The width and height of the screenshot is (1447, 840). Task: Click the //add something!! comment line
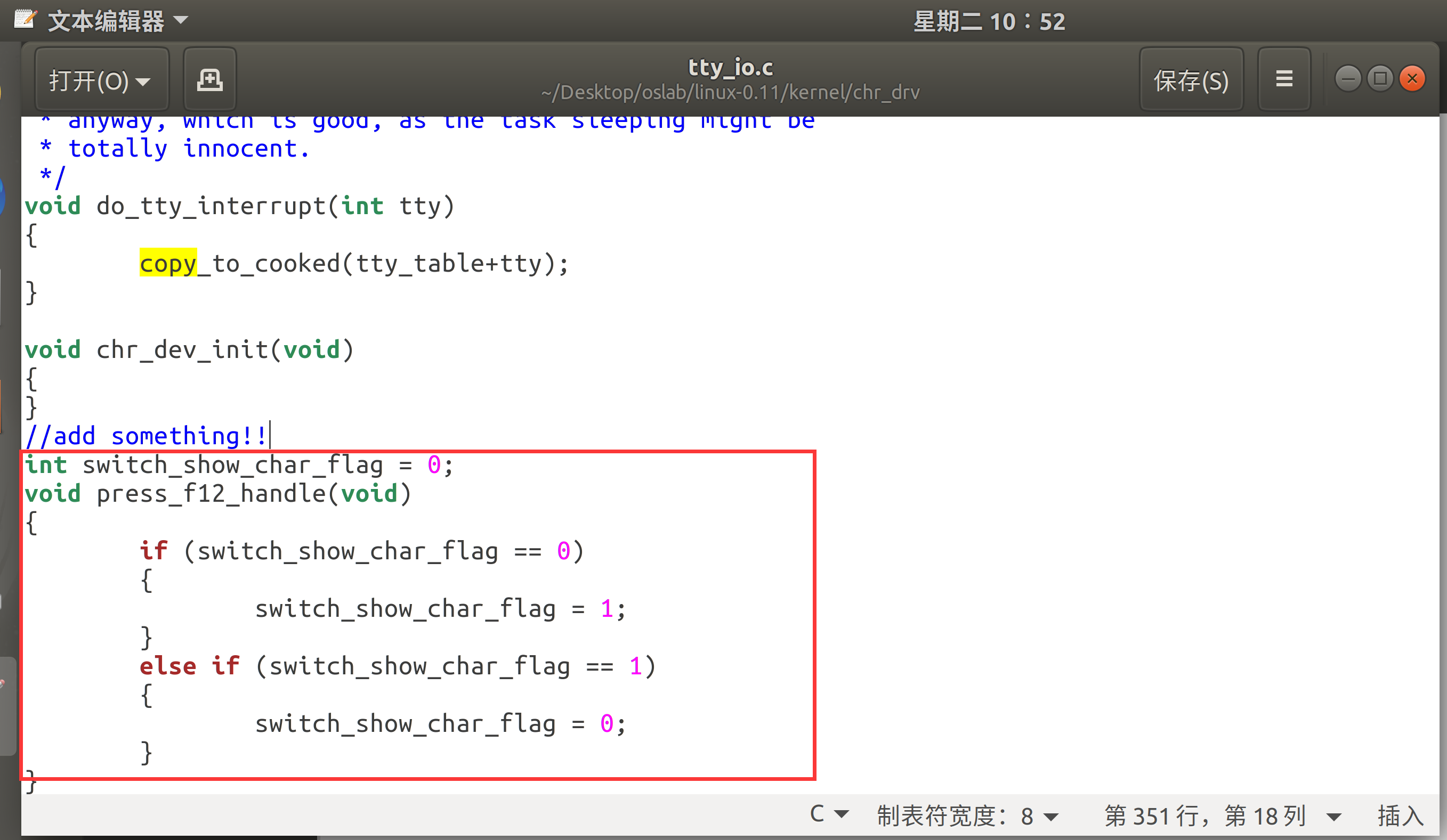(146, 436)
